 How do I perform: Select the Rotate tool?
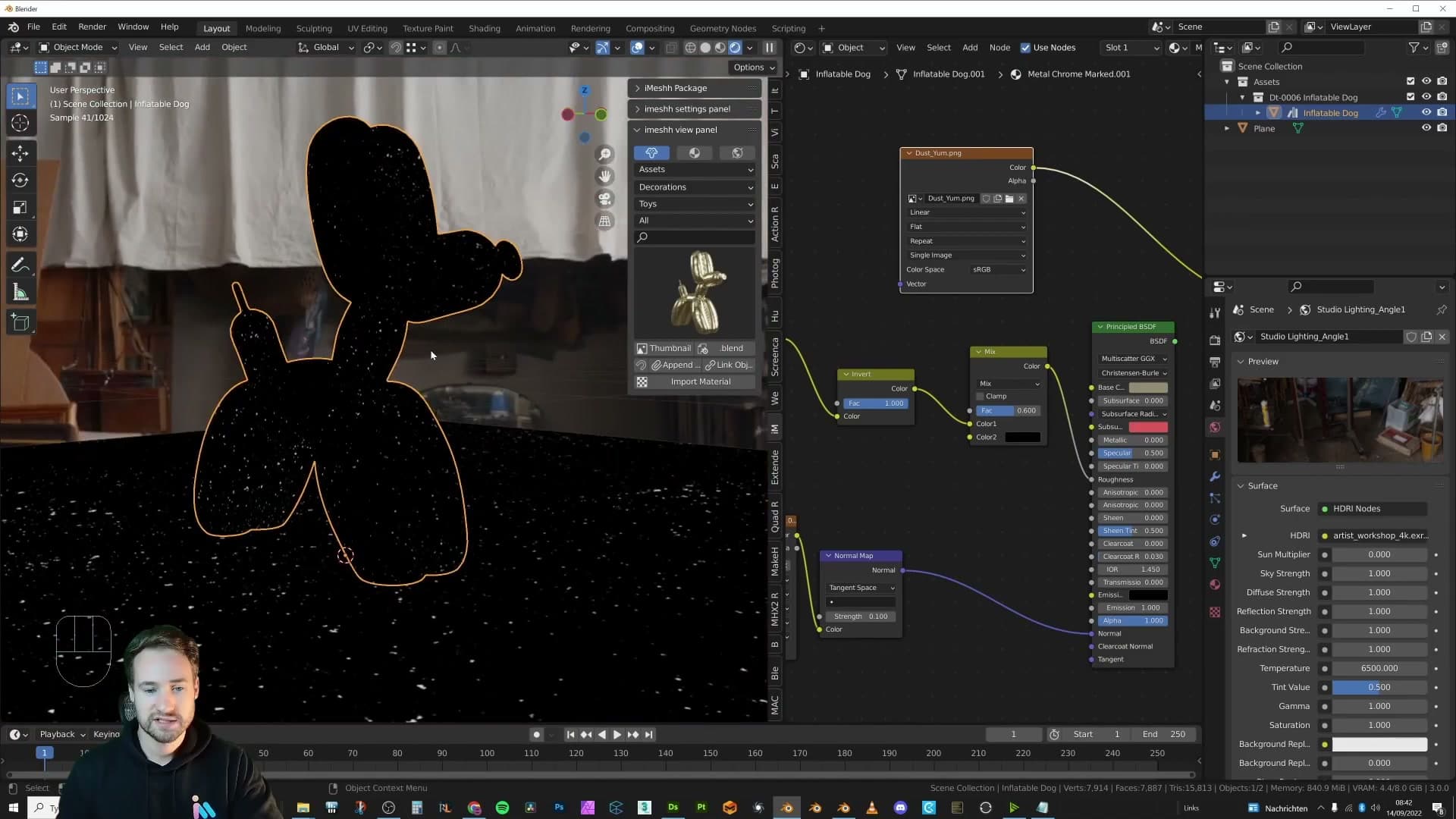pyautogui.click(x=20, y=180)
